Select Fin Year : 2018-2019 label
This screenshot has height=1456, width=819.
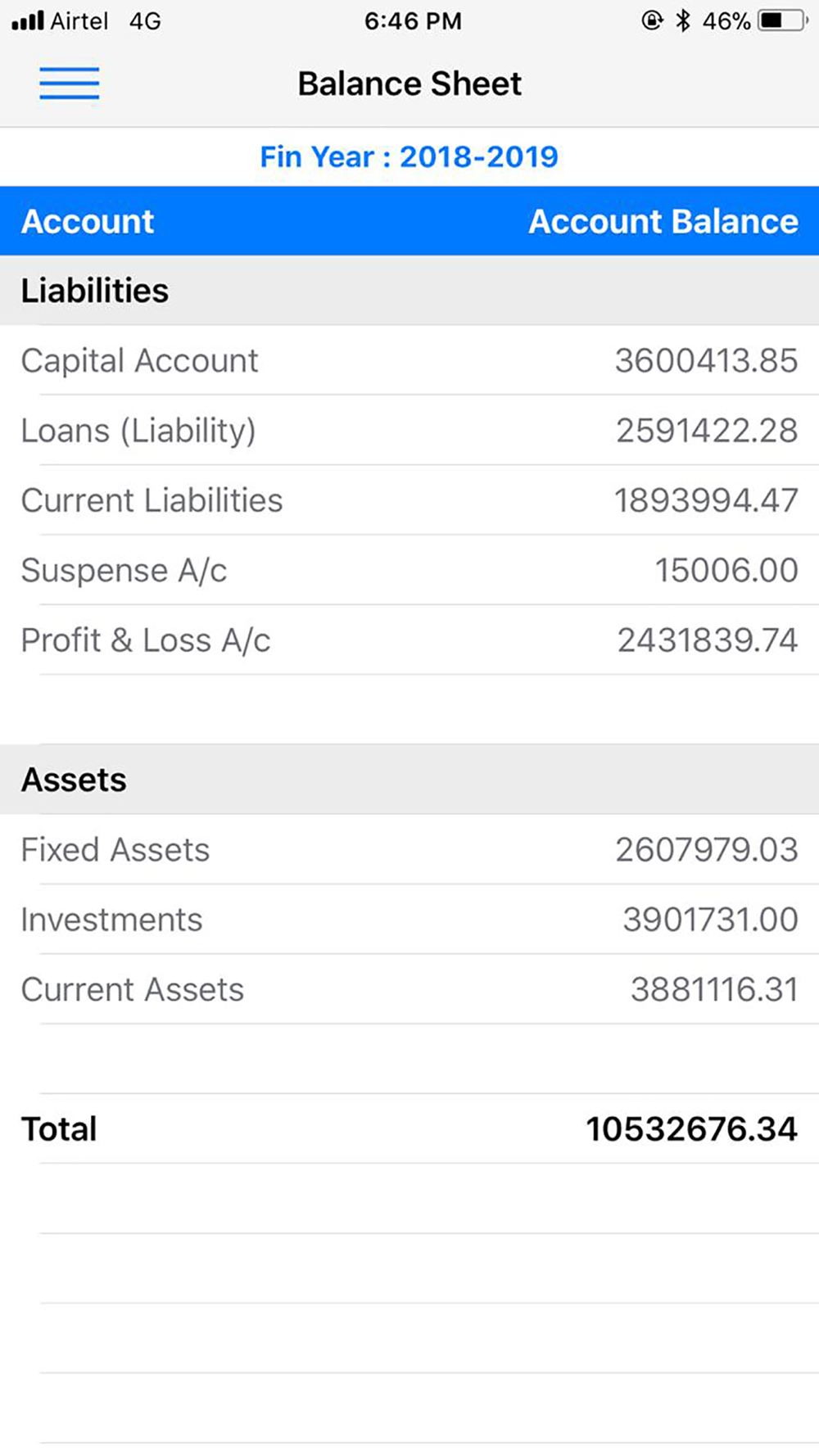[409, 156]
